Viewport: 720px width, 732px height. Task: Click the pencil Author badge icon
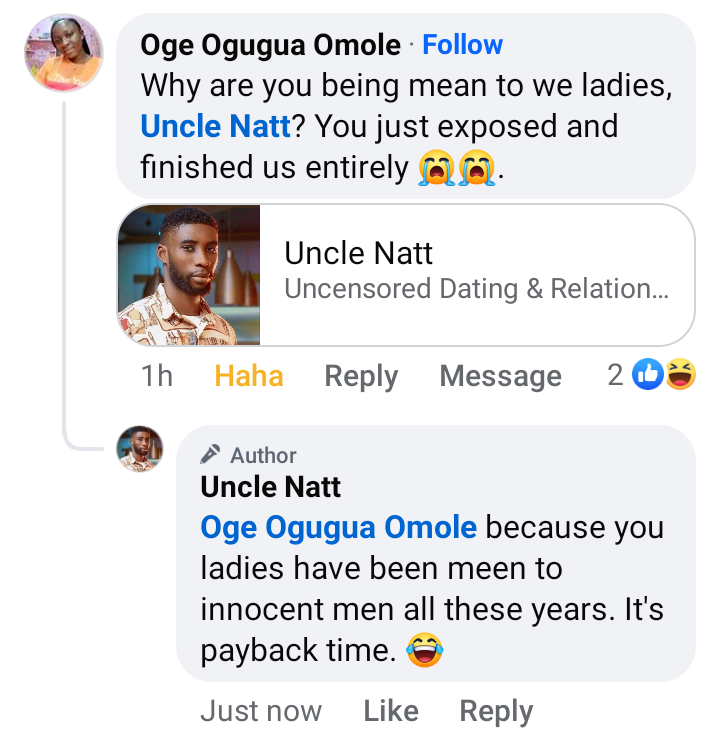click(x=210, y=455)
